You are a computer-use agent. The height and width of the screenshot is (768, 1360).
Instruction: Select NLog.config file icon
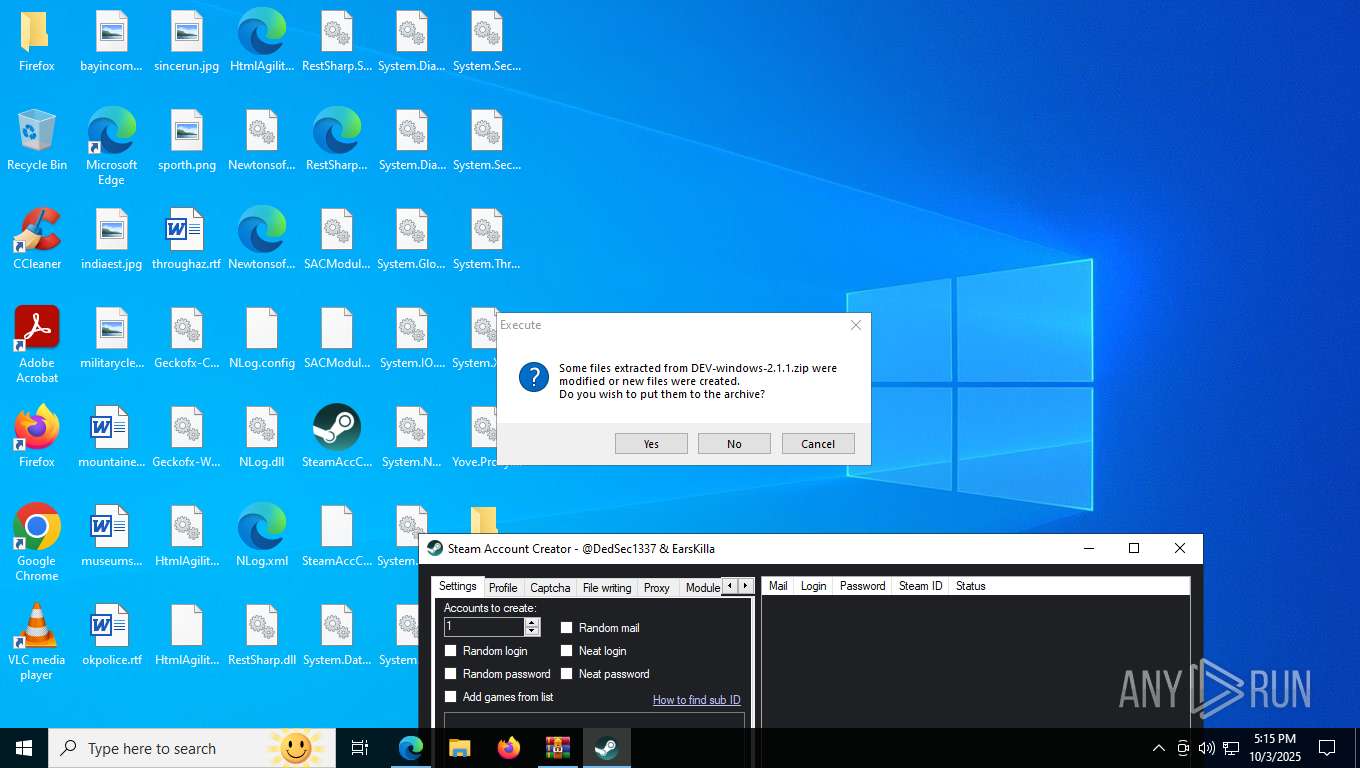(262, 339)
